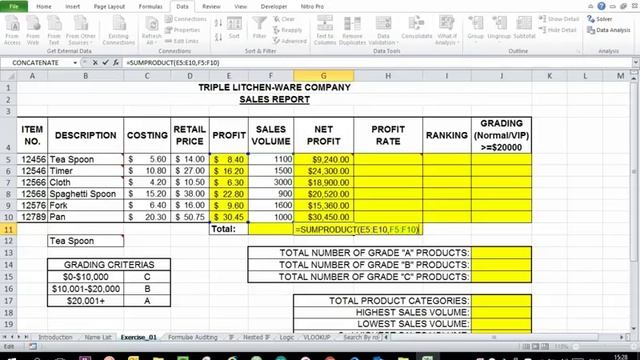
Task: Select the Nested IF sheet tab
Action: 256,337
